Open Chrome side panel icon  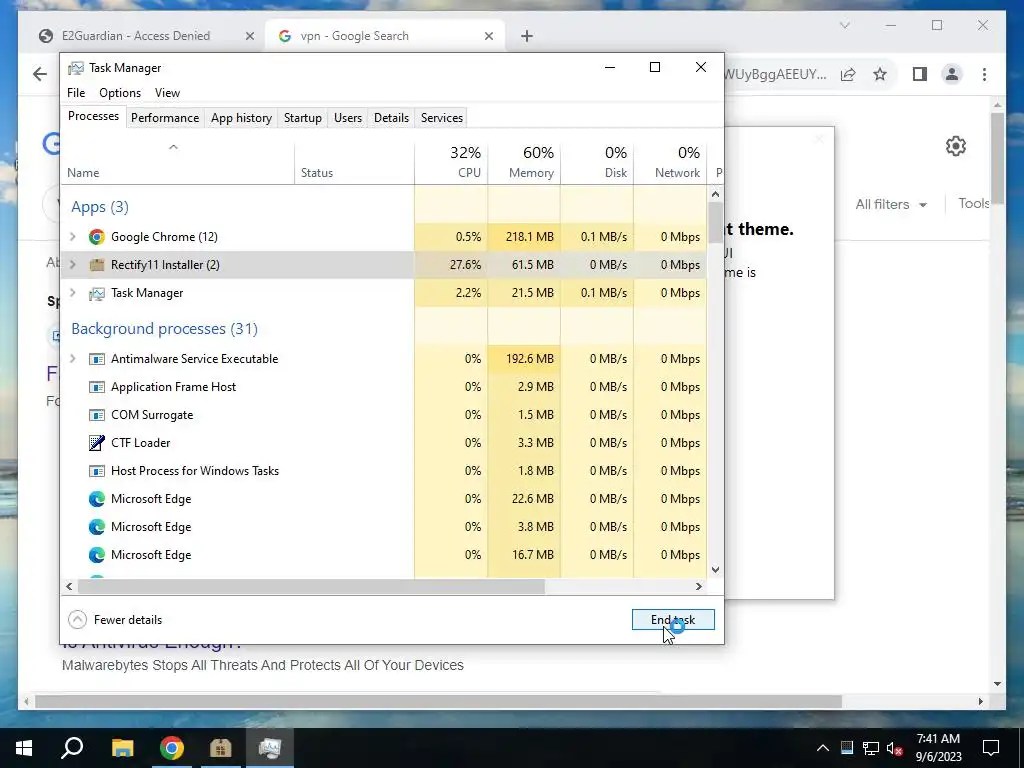(x=920, y=74)
